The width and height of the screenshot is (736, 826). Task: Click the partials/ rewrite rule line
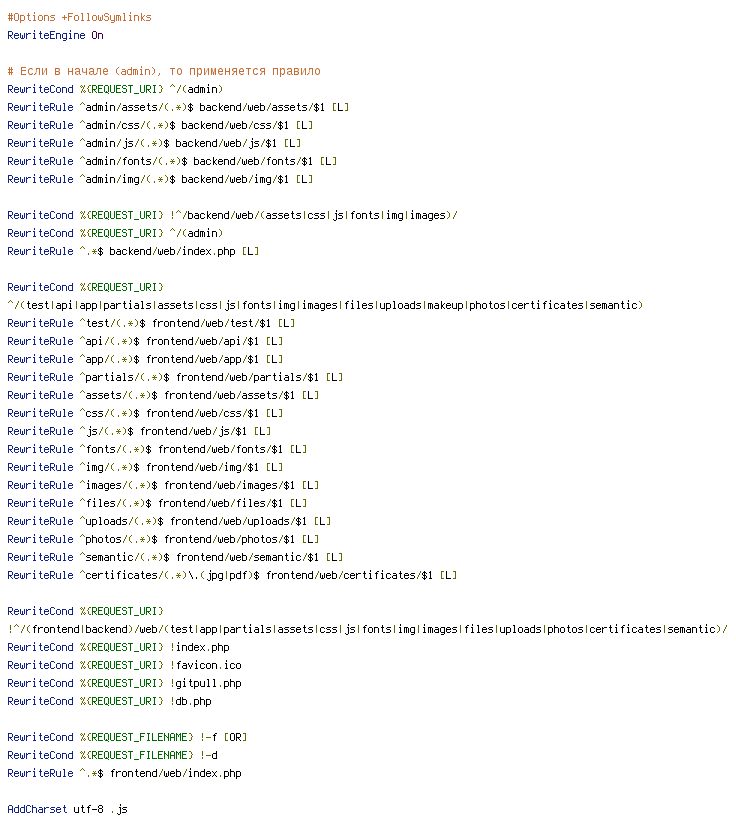(x=175, y=377)
